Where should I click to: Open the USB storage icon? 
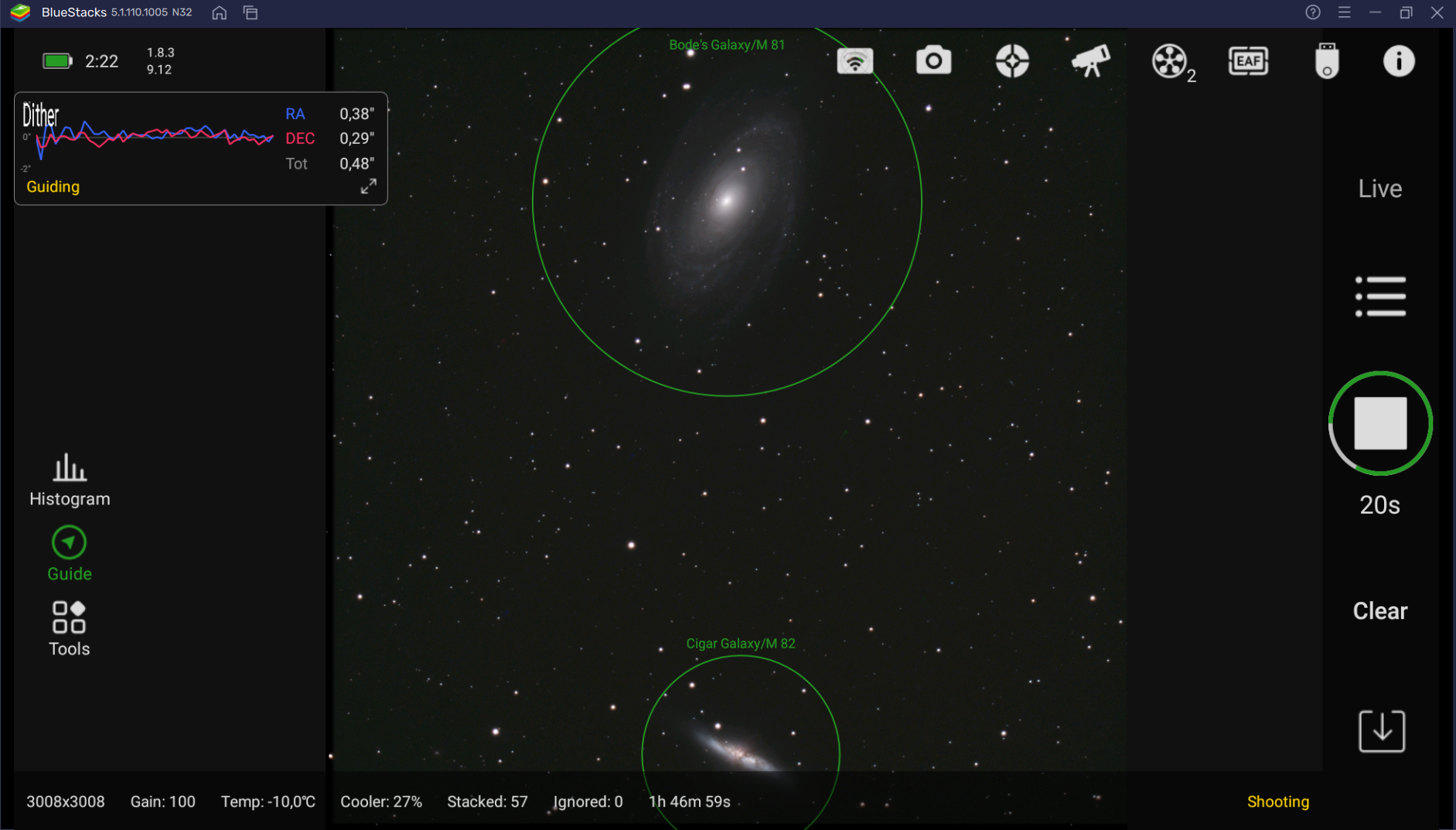(1327, 60)
